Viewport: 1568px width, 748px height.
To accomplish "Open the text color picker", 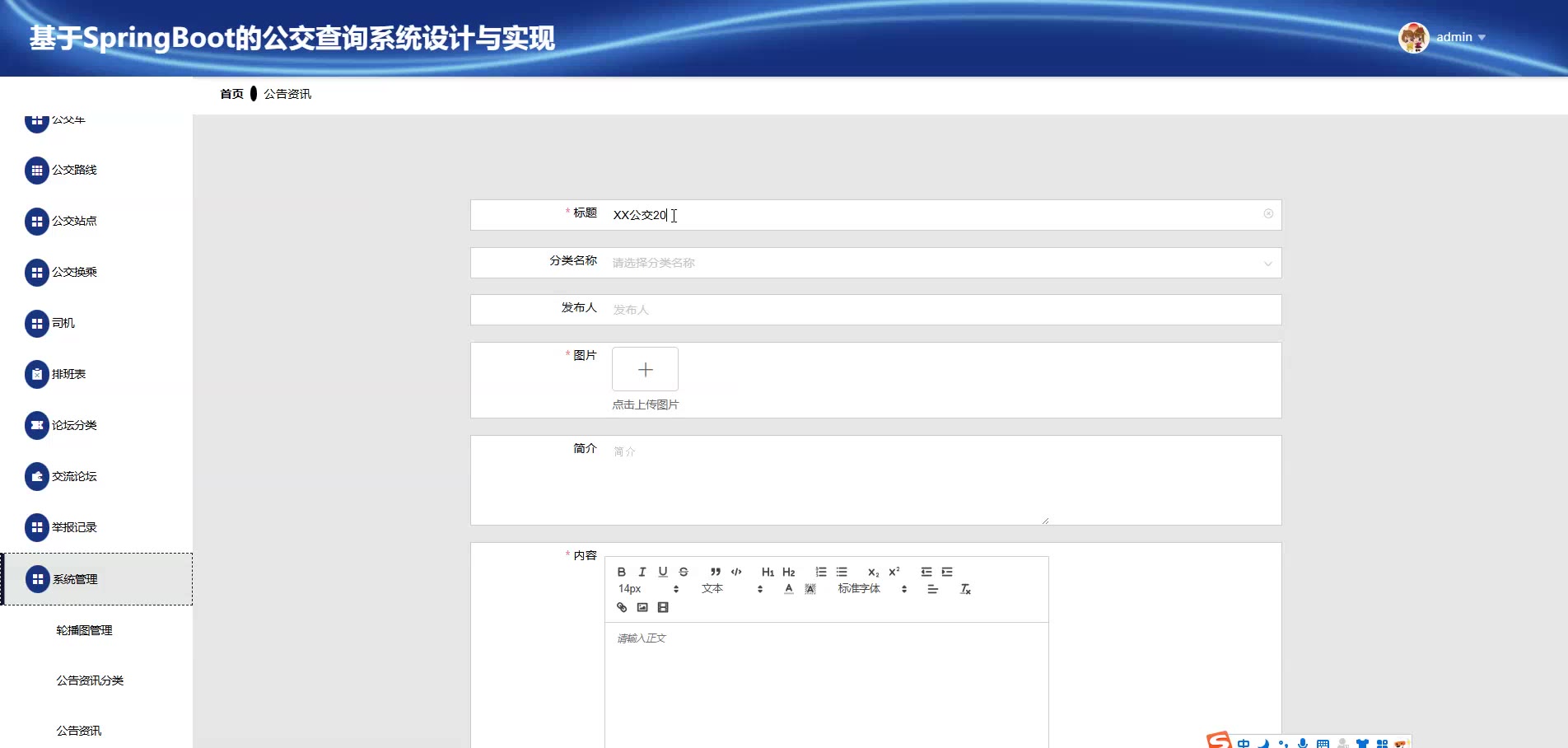I will coord(789,589).
